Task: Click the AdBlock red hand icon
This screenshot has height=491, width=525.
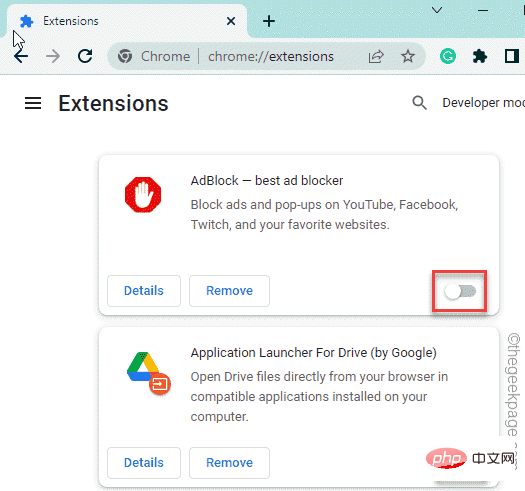Action: 143,195
